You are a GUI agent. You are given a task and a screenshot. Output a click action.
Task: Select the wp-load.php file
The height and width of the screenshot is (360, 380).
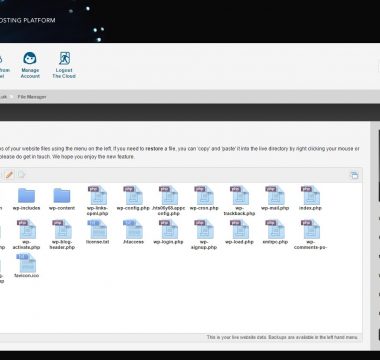click(239, 232)
